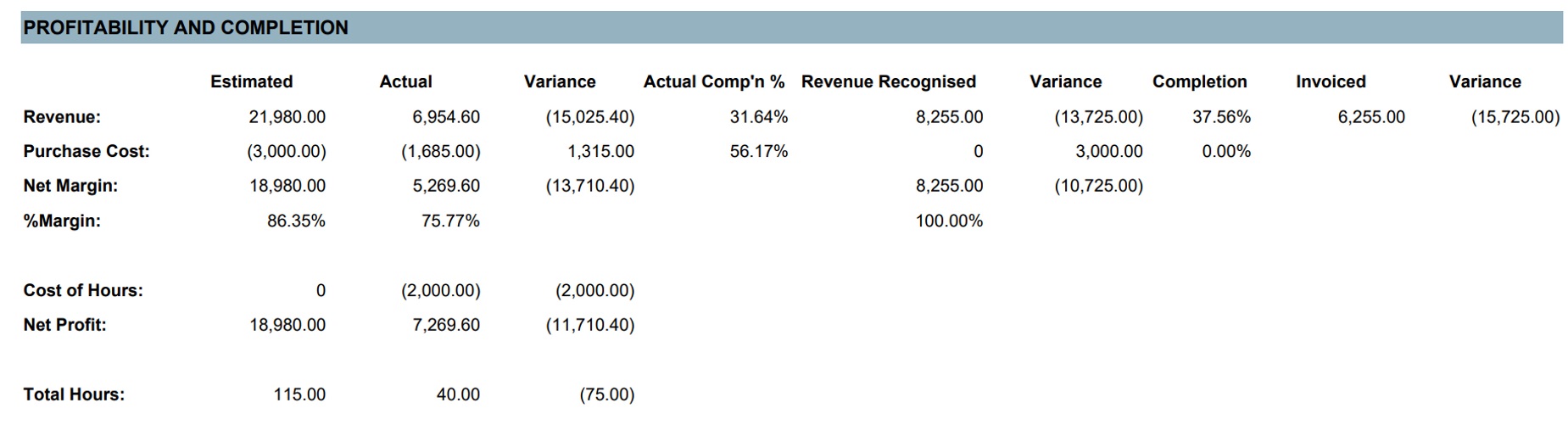This screenshot has width=1568, height=442.
Task: Click the Total Hours row label
Action: click(x=74, y=394)
